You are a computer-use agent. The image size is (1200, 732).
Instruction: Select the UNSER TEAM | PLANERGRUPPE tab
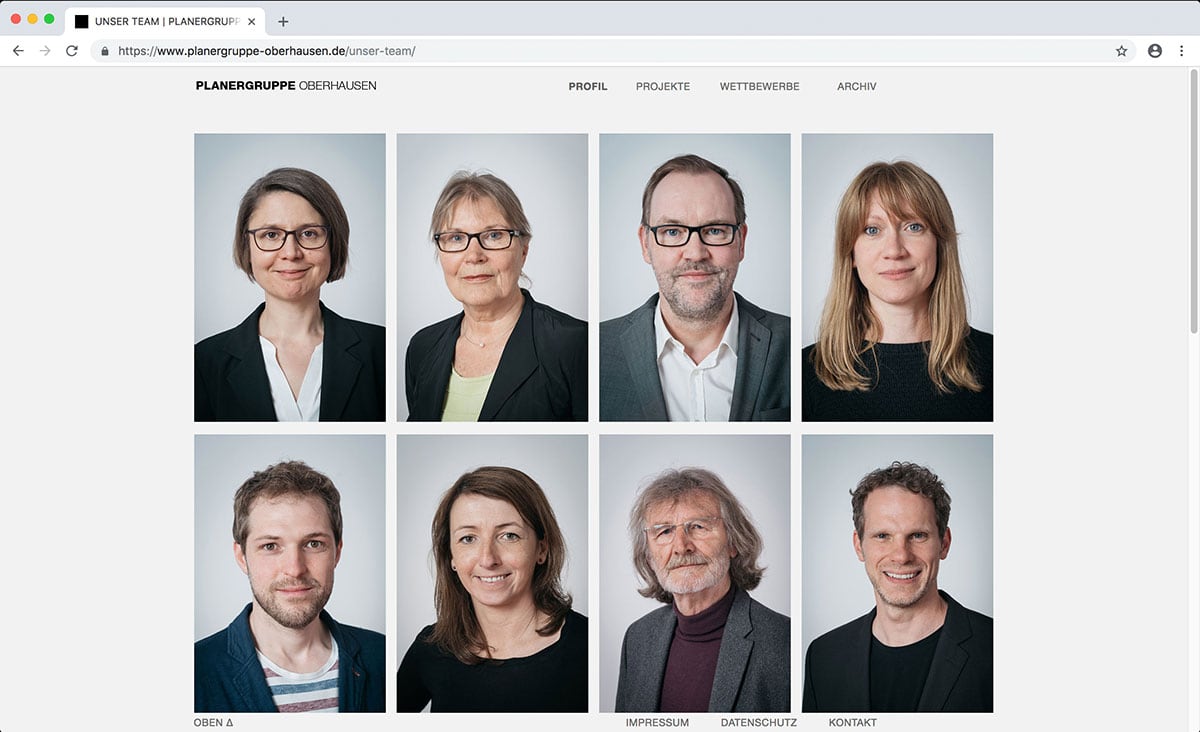pos(165,21)
